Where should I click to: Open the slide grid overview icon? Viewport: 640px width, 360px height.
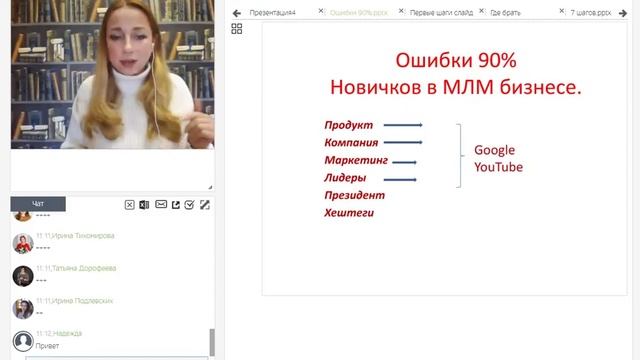click(237, 29)
